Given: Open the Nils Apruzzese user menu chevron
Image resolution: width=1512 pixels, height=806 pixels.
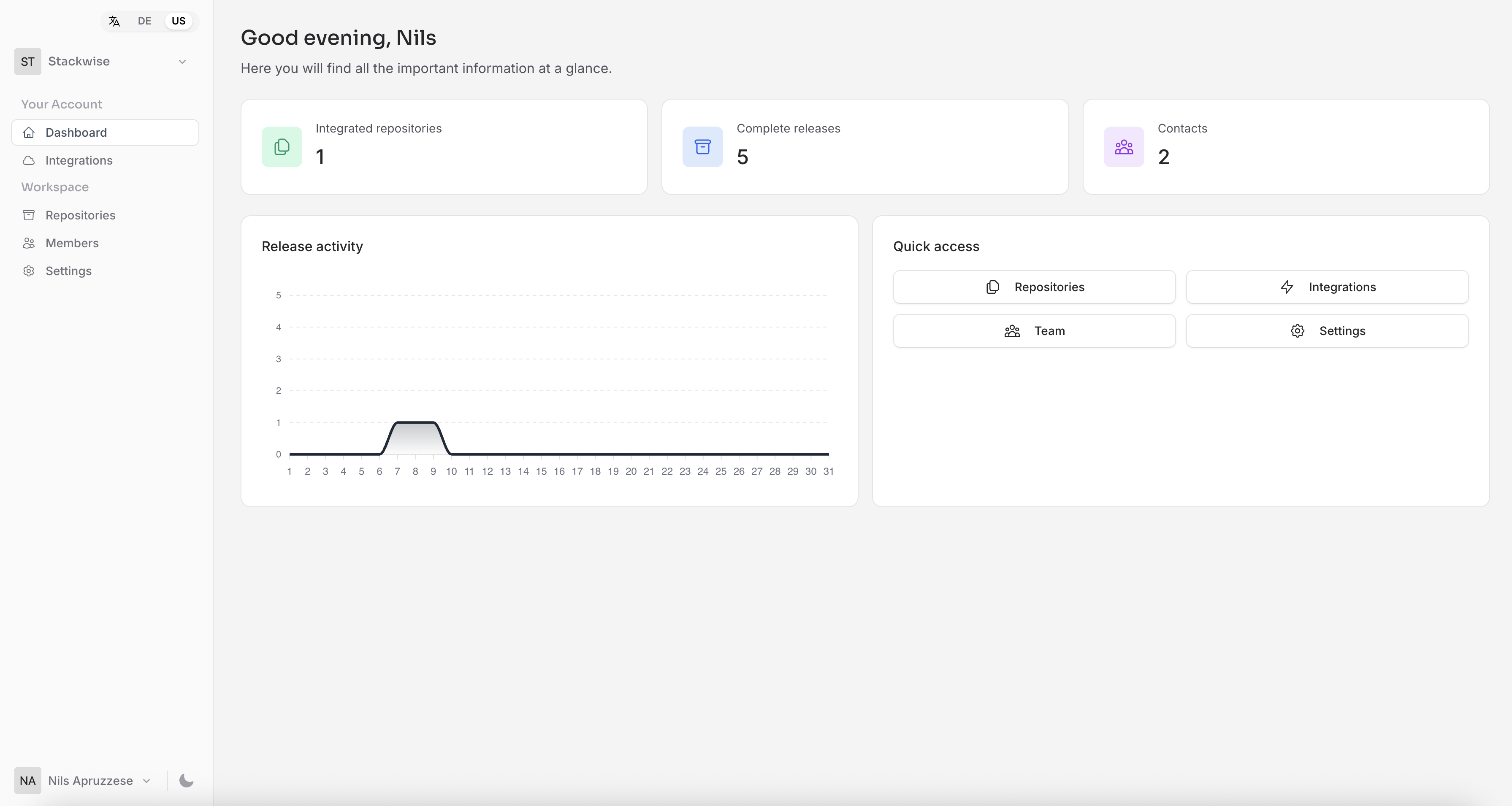Looking at the screenshot, I should (147, 781).
